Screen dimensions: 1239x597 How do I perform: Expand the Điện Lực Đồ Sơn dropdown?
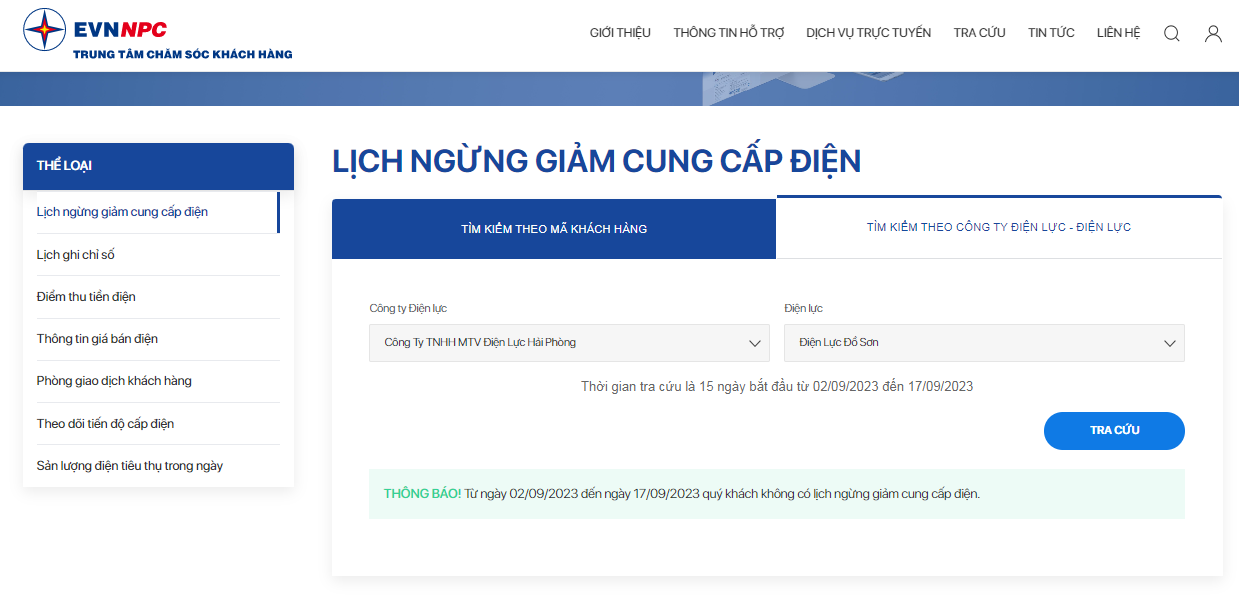point(984,343)
